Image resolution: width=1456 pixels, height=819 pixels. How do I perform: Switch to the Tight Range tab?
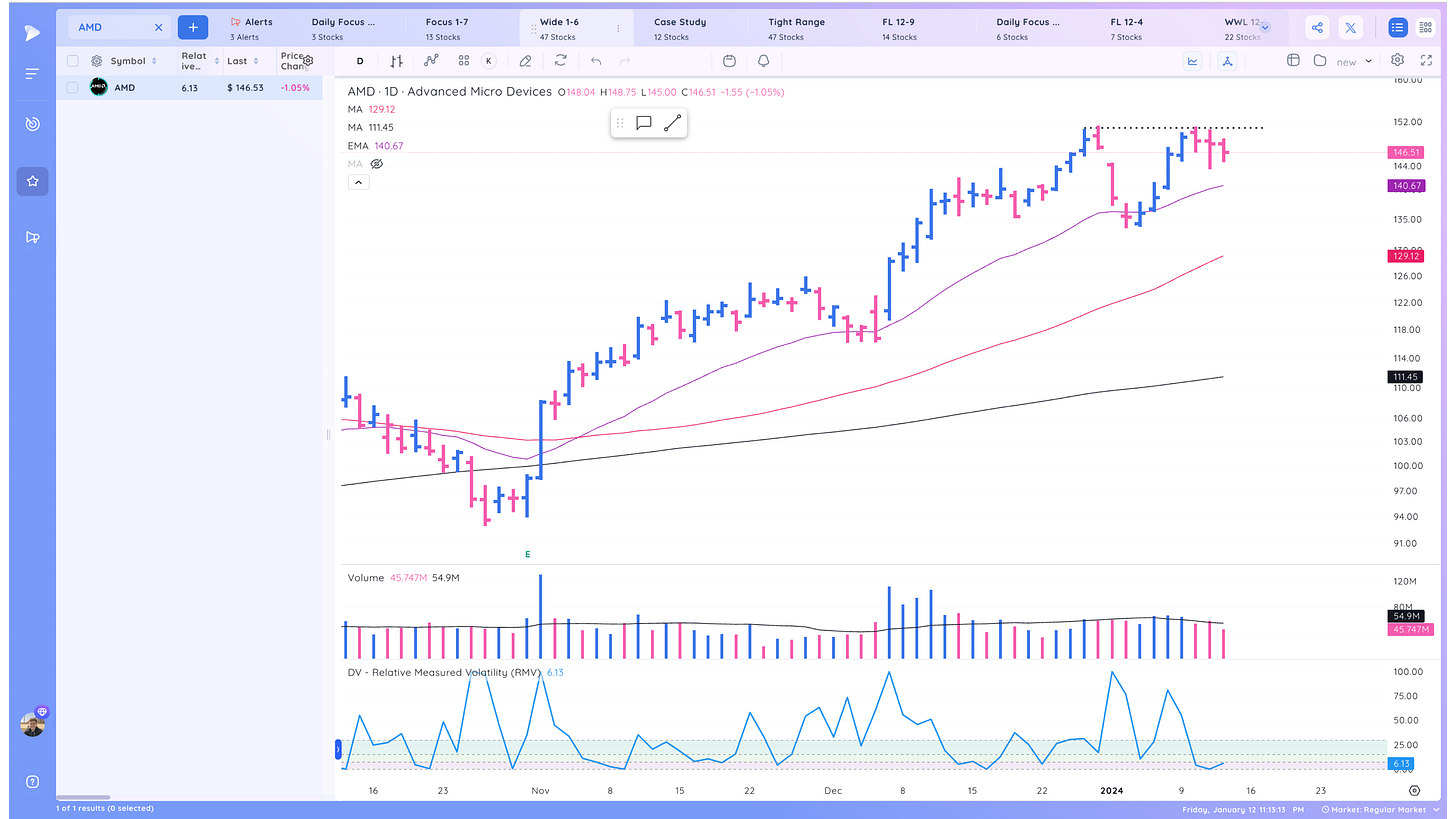pos(795,28)
